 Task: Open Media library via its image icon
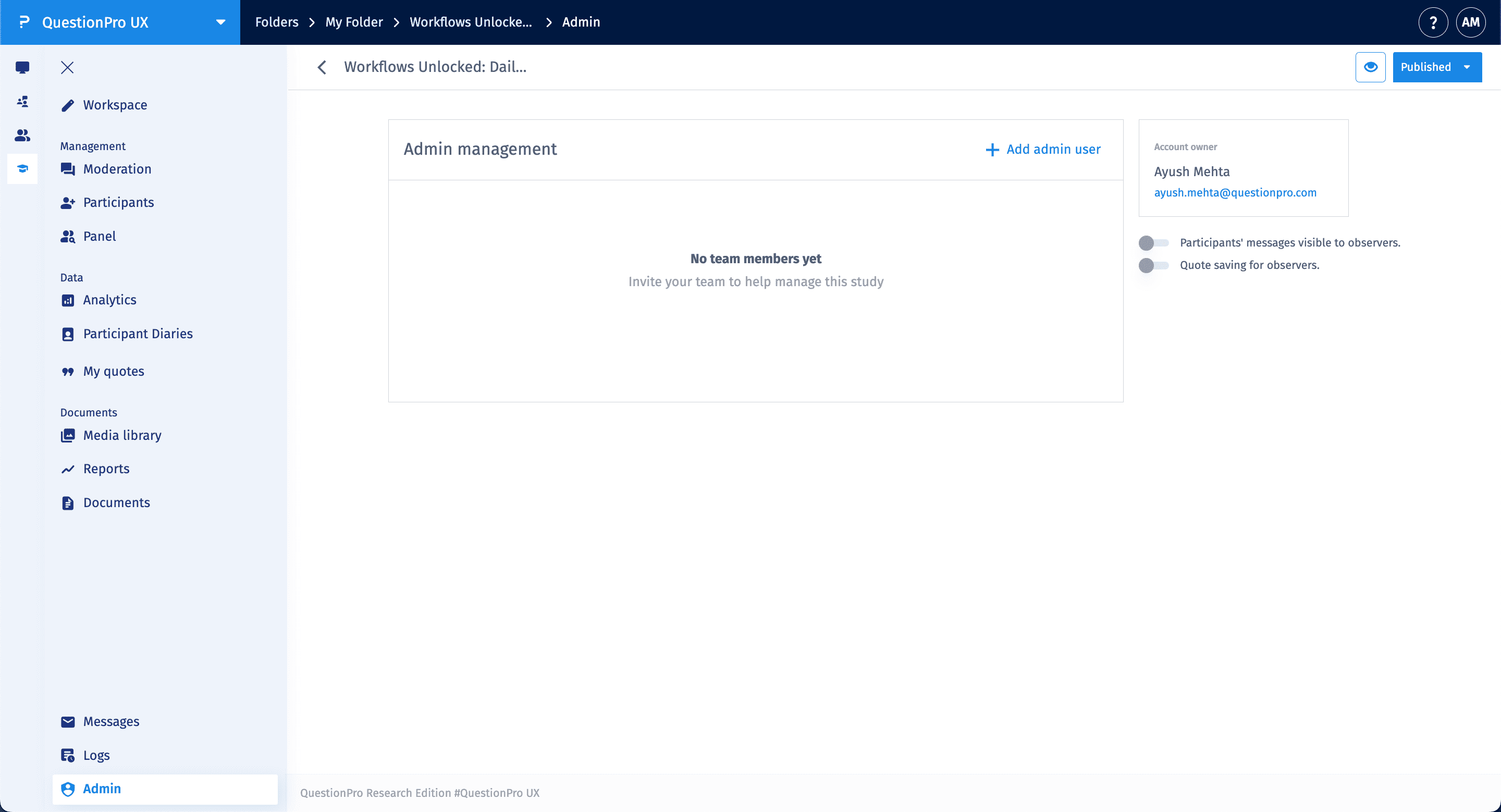[x=68, y=435]
